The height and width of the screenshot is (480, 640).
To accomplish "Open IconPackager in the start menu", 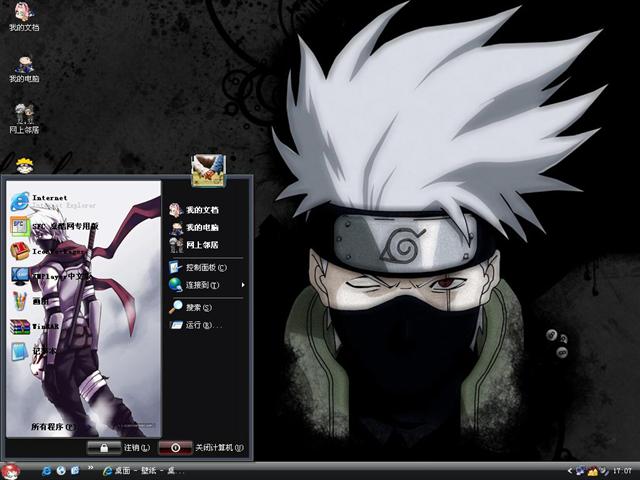I will 48,251.
